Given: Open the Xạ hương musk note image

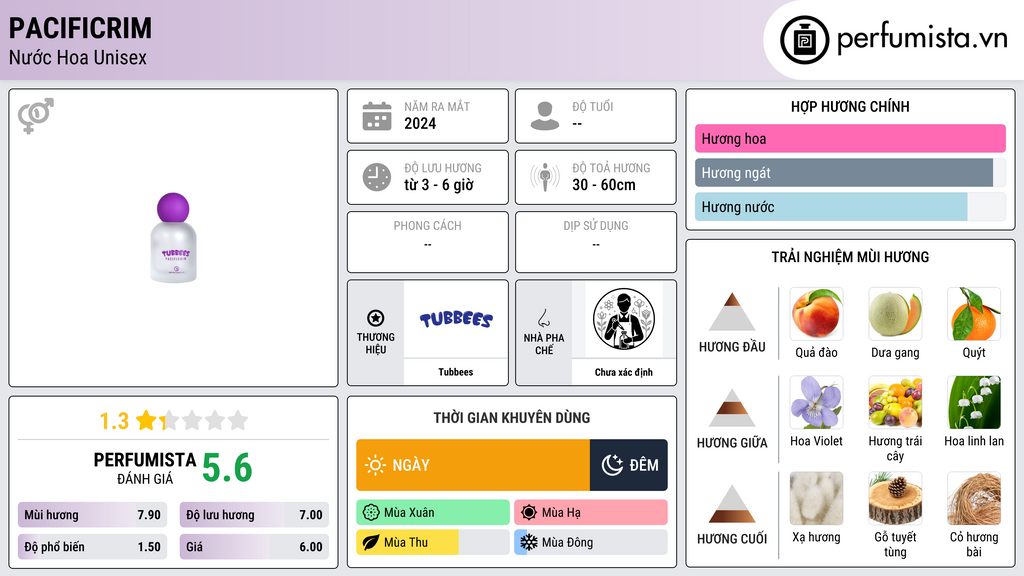Looking at the screenshot, I should (x=816, y=498).
